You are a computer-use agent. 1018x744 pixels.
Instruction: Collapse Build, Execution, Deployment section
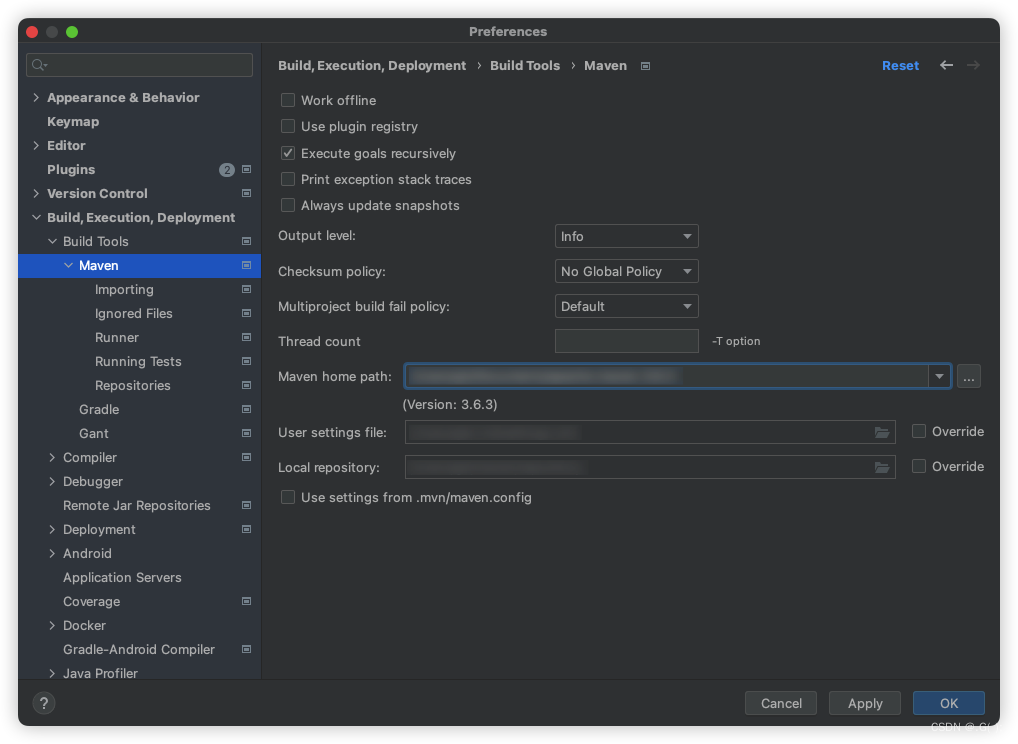click(x=36, y=217)
